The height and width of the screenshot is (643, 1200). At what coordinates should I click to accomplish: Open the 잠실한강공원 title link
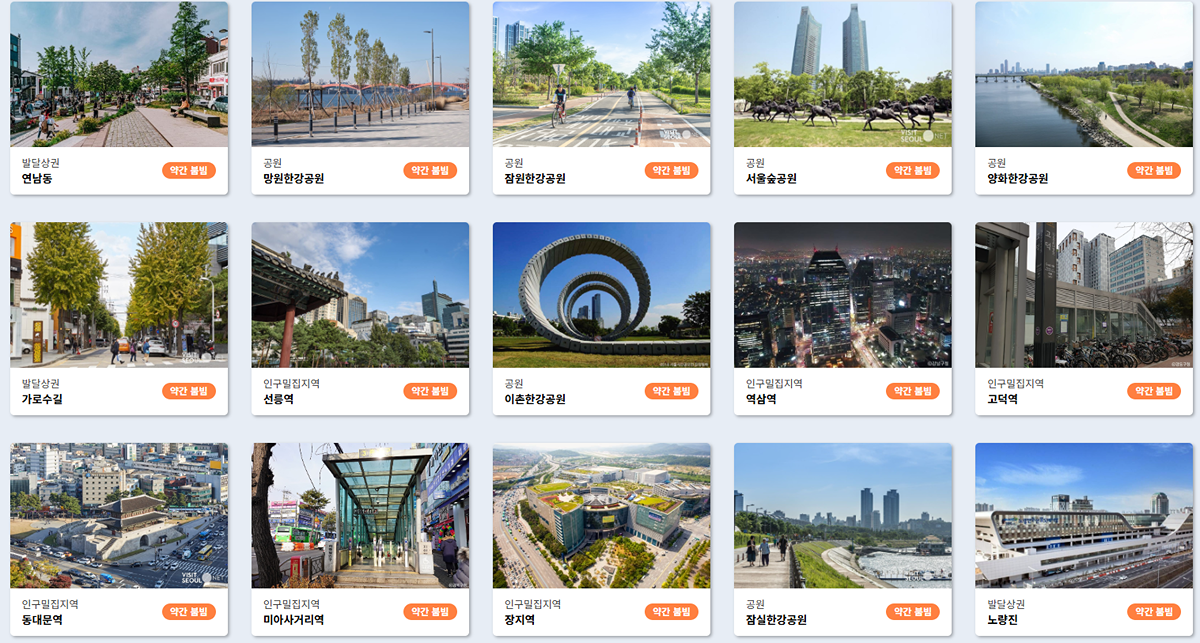(x=776, y=620)
